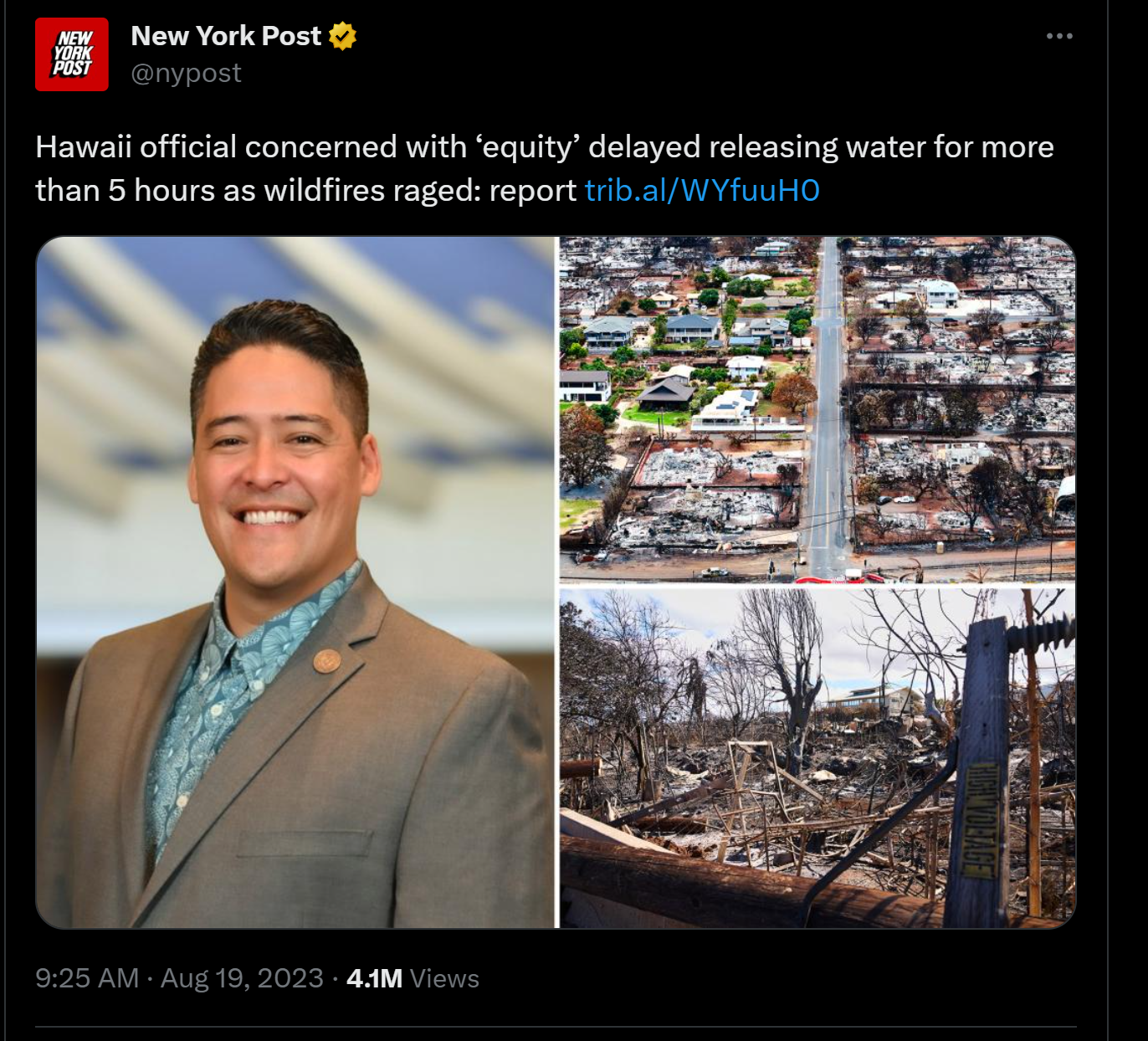
Task: Click the 4.1M Views count
Action: pos(413,978)
